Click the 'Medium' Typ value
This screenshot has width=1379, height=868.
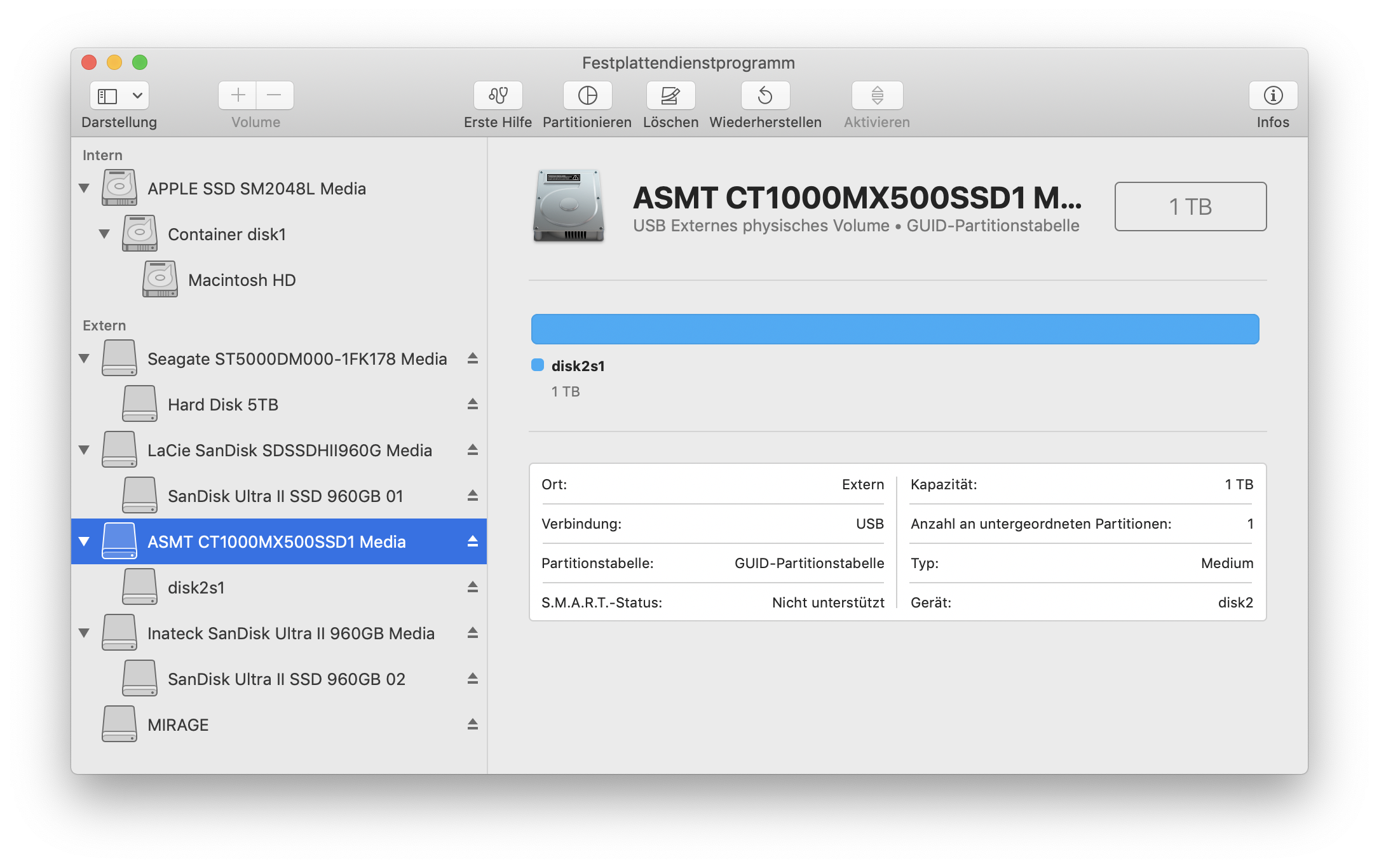coord(1227,563)
